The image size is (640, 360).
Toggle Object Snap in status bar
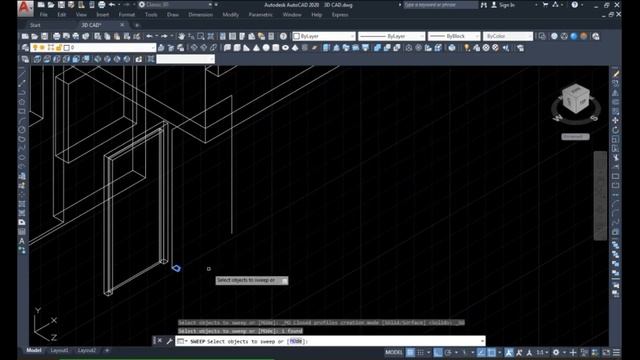pyautogui.click(x=491, y=352)
